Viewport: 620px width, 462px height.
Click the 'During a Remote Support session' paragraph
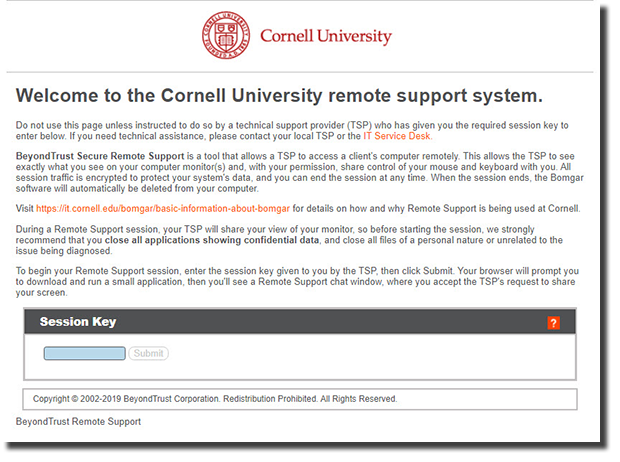coord(289,240)
